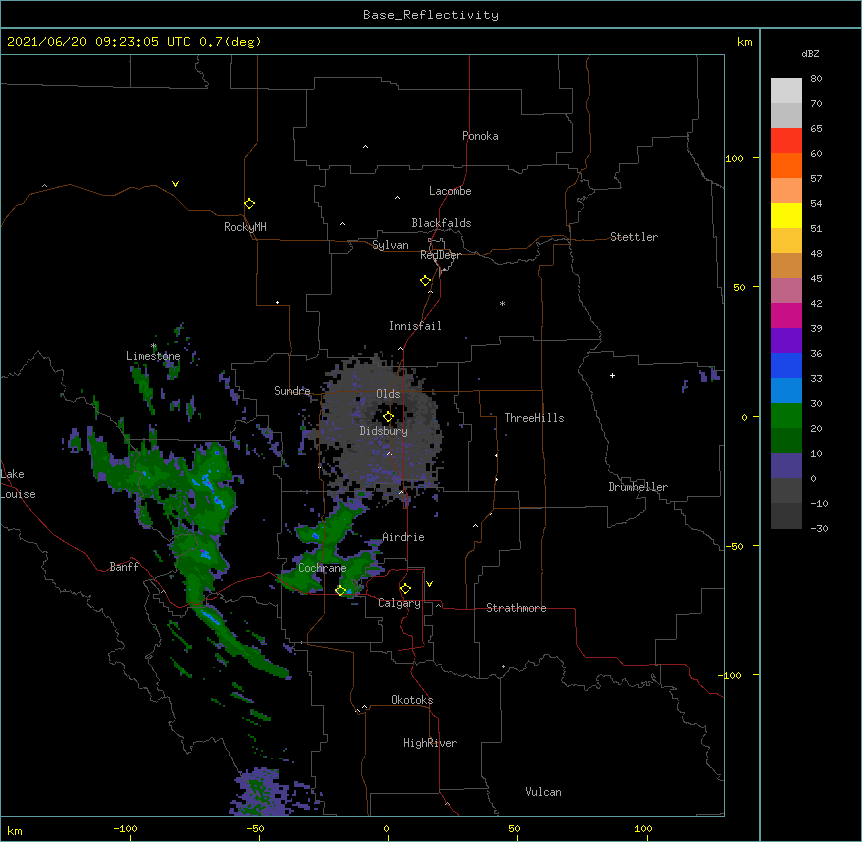Pick the light gray 80-70 dBZ legend swatch

786,91
